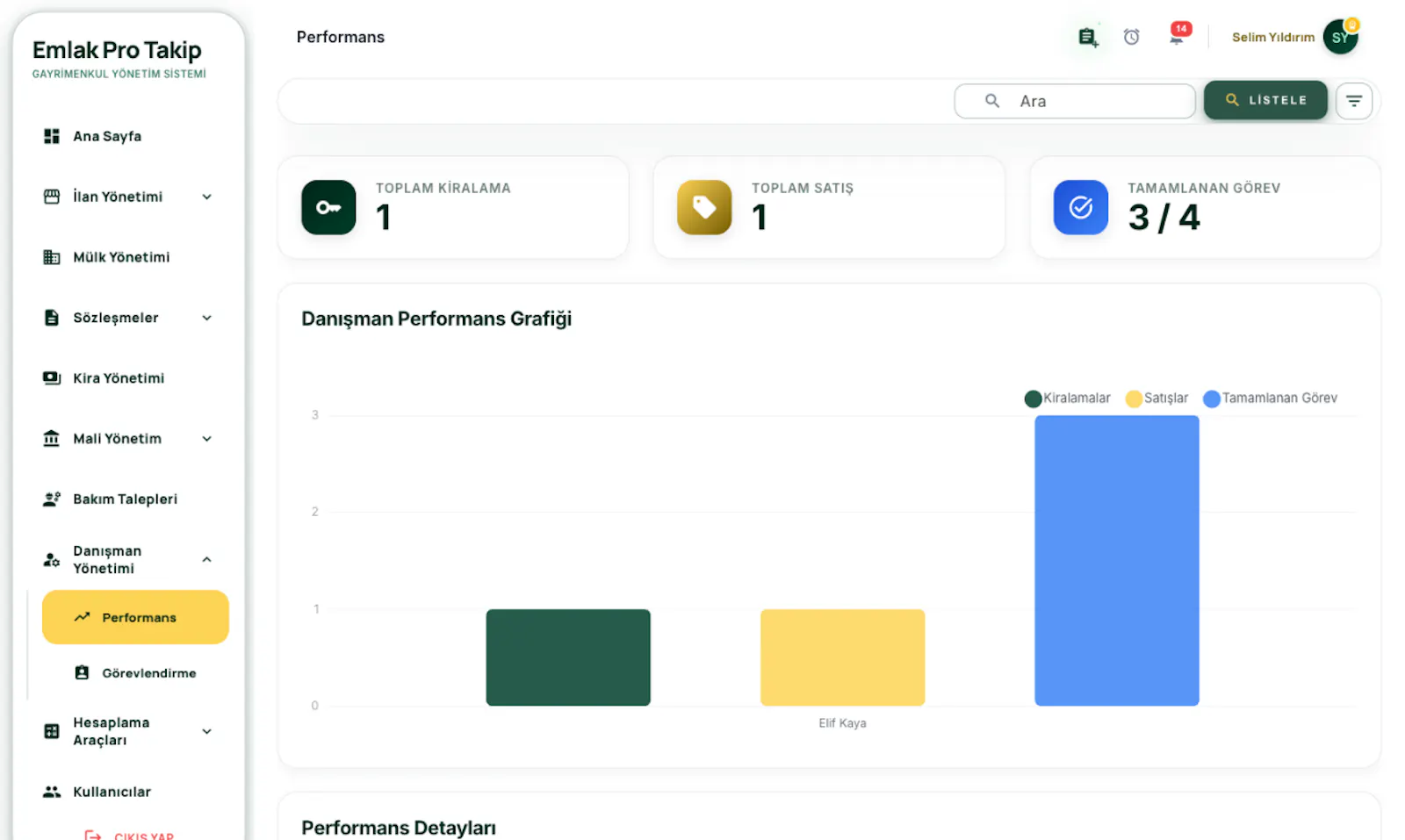Toggle Tamamlanan Görev series in legend

coord(1270,398)
